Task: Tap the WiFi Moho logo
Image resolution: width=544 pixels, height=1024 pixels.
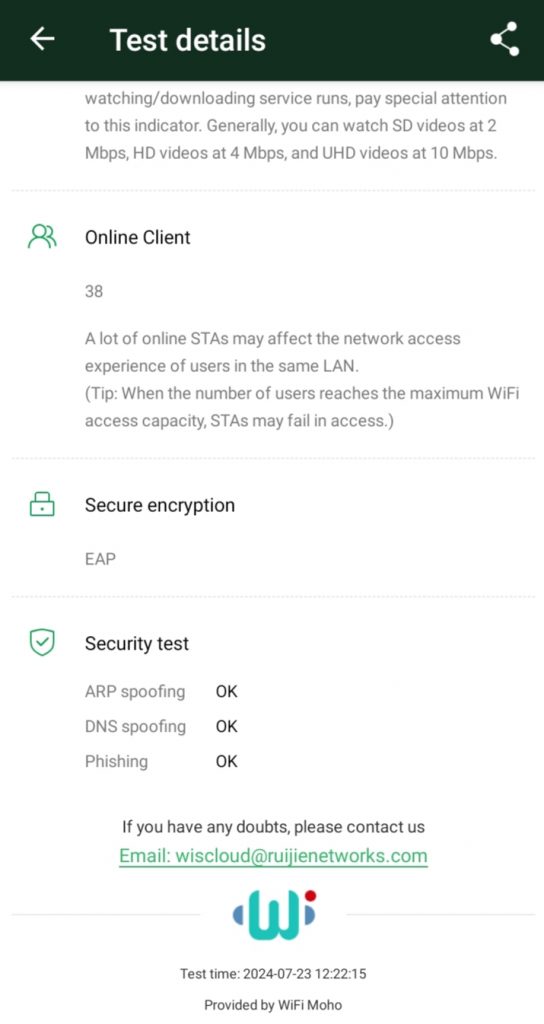Action: [x=274, y=914]
